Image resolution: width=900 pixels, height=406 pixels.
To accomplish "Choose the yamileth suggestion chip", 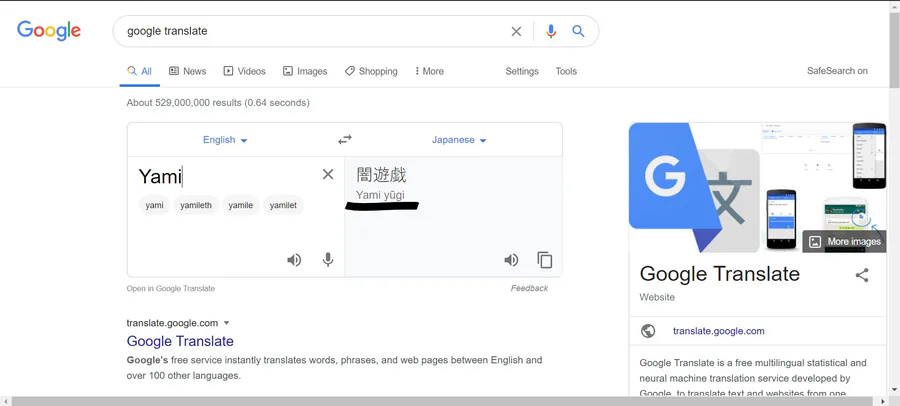I will tap(196, 205).
